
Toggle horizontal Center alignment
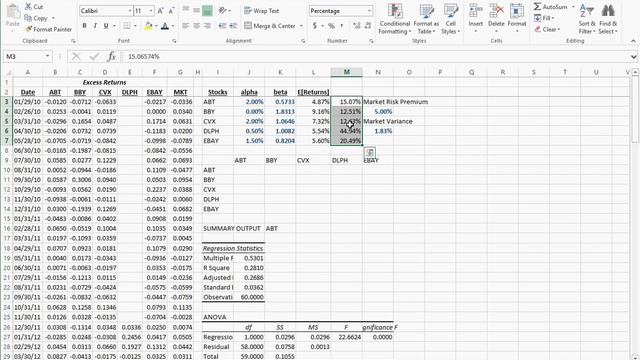pyautogui.click(x=196, y=26)
